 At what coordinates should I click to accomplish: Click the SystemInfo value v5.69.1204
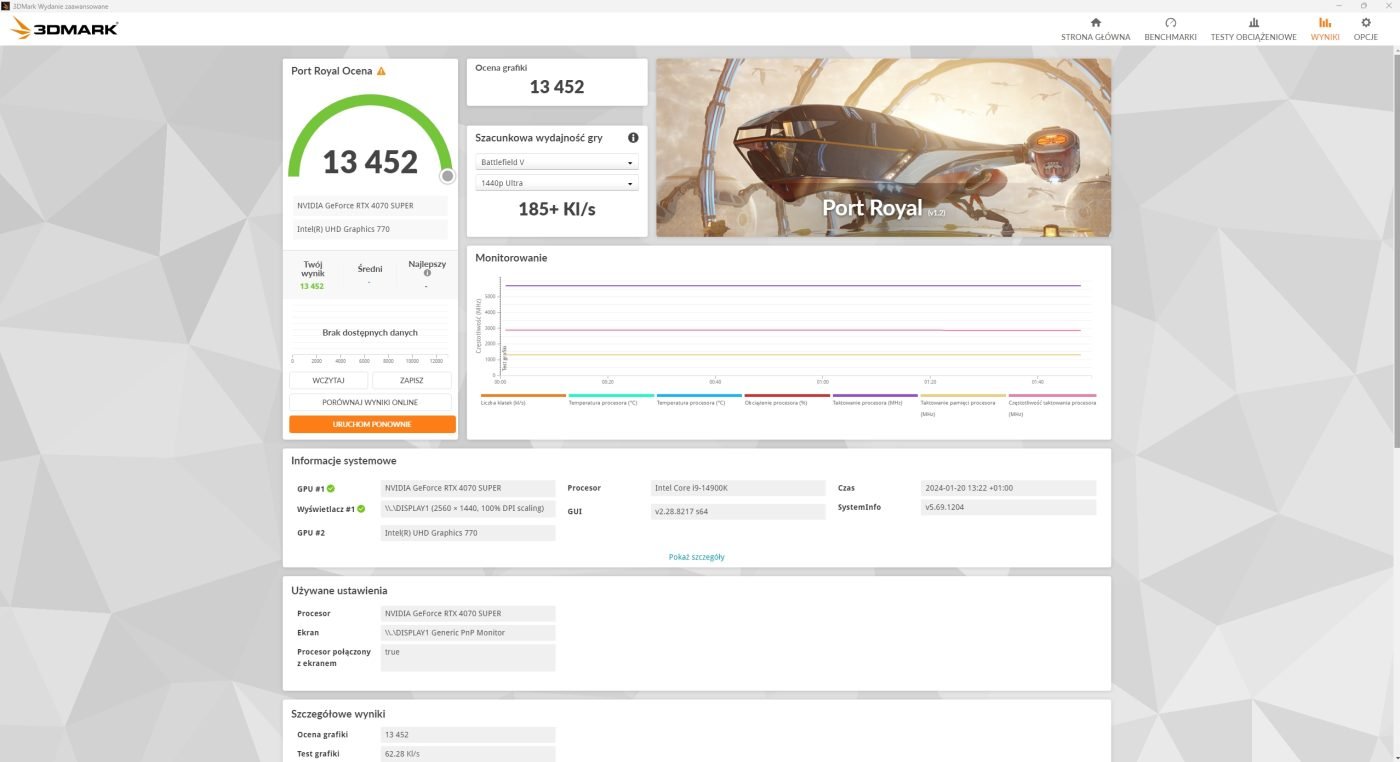coord(1008,507)
